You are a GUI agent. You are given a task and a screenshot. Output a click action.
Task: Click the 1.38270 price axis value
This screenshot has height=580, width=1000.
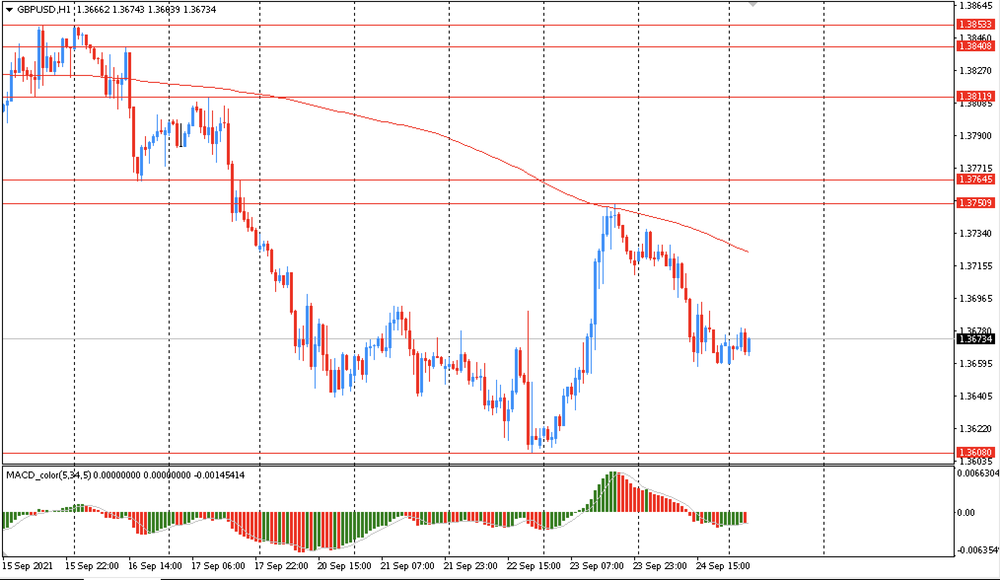pos(976,71)
